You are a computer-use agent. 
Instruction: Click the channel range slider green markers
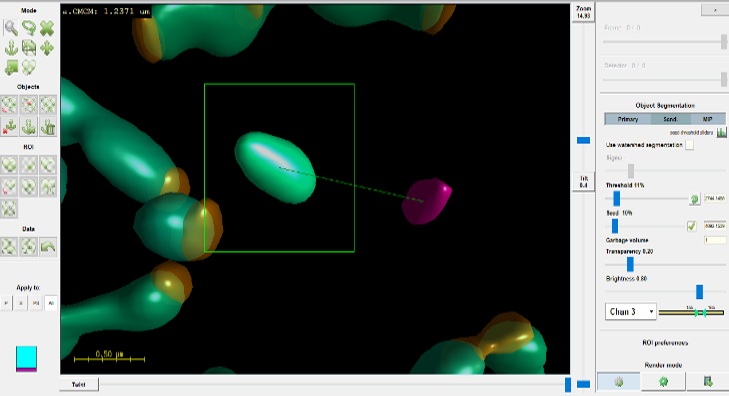700,312
